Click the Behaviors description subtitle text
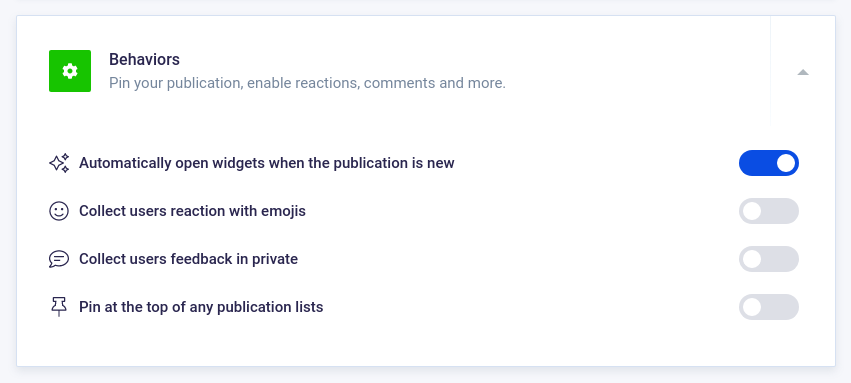Image resolution: width=851 pixels, height=383 pixels. coord(307,84)
